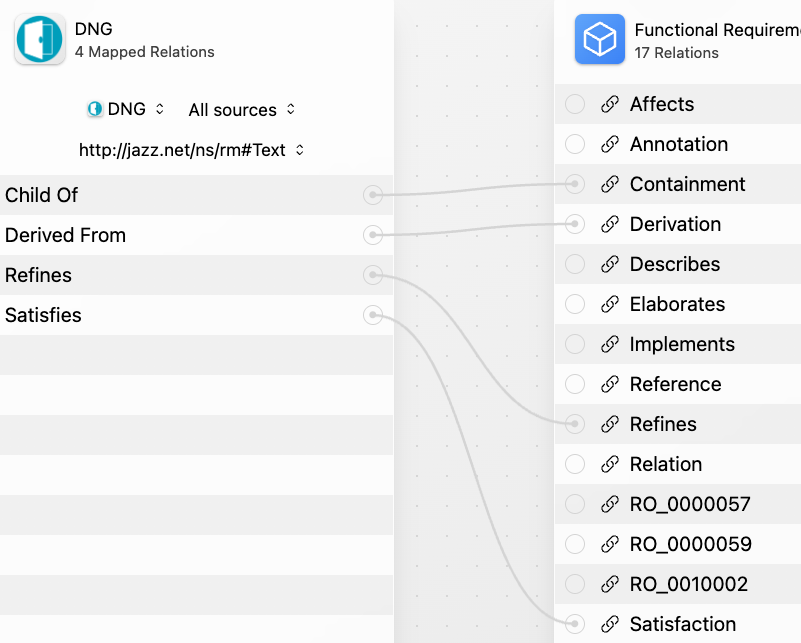Click the link icon next to RO_0000057

pos(609,504)
